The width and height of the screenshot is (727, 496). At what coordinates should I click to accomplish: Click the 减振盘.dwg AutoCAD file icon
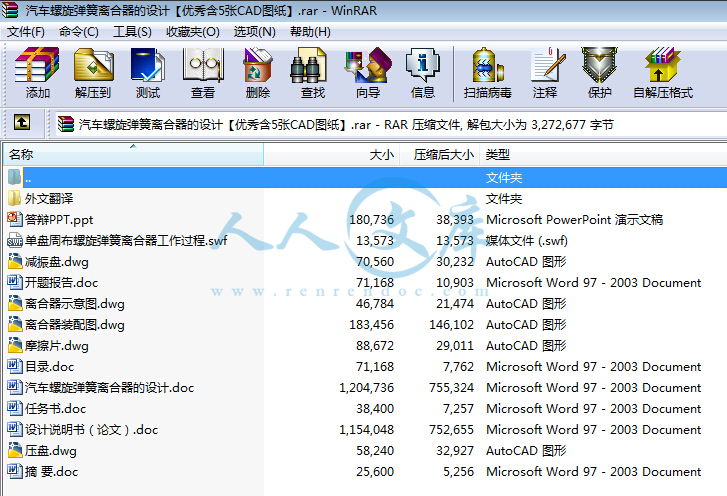point(15,261)
